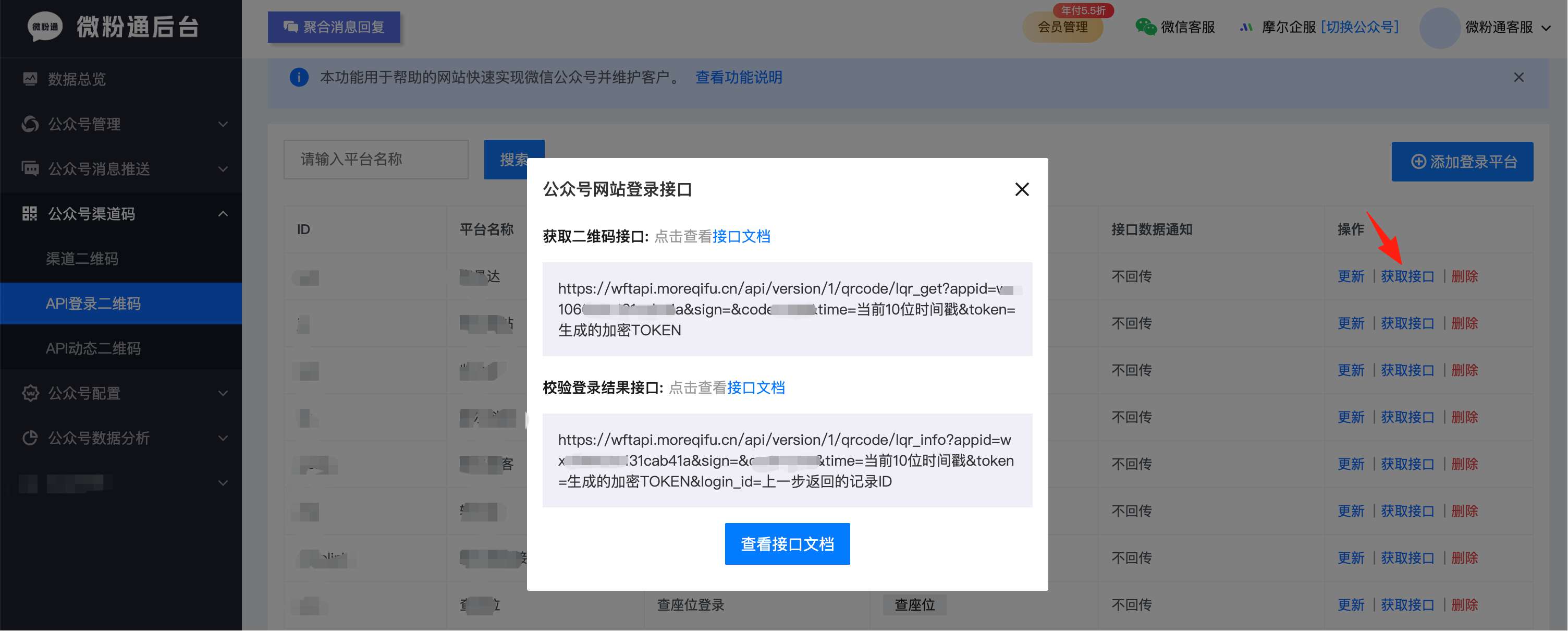
Task: Click the 请输入平台名称 search field
Action: 375,160
